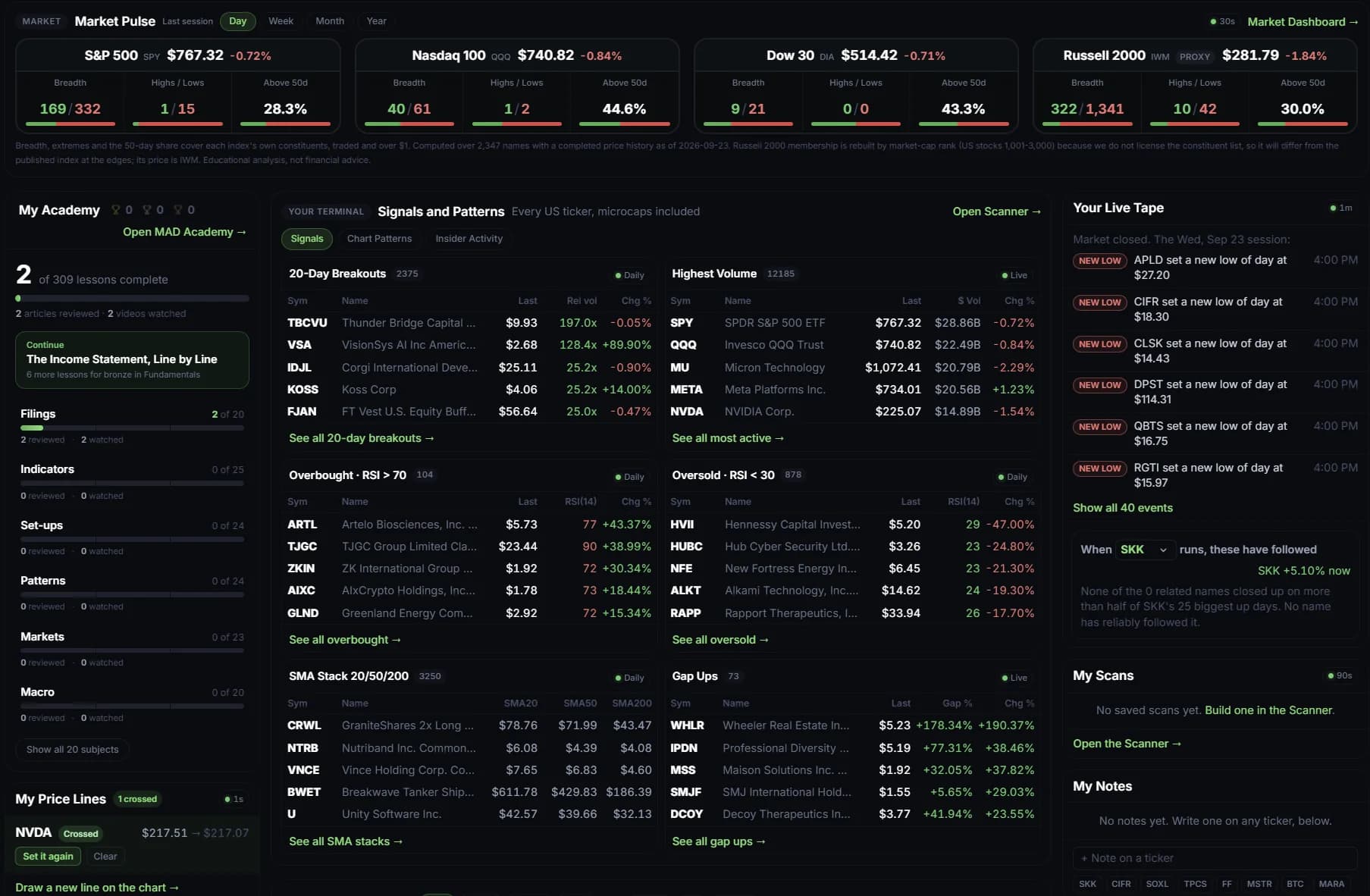The image size is (1370, 896).
Task: Switch Market Pulse to Year
Action: [377, 21]
